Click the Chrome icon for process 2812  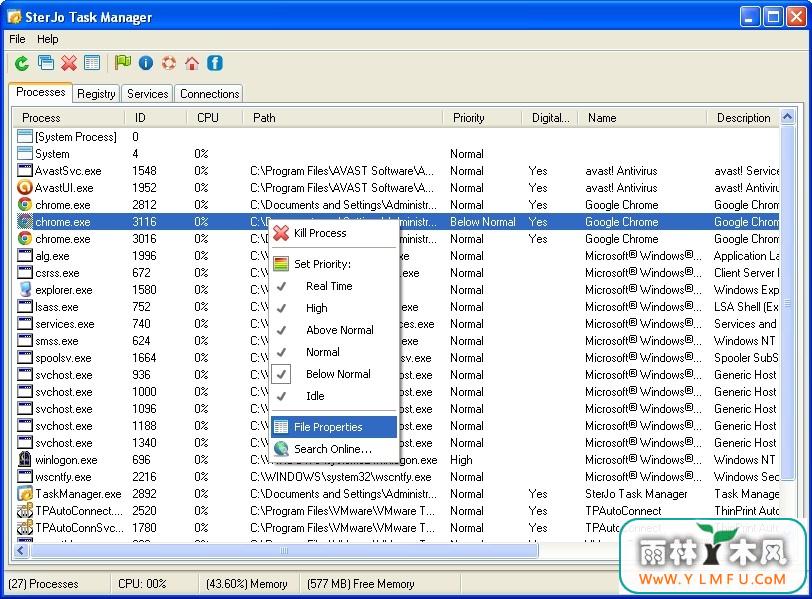point(24,204)
